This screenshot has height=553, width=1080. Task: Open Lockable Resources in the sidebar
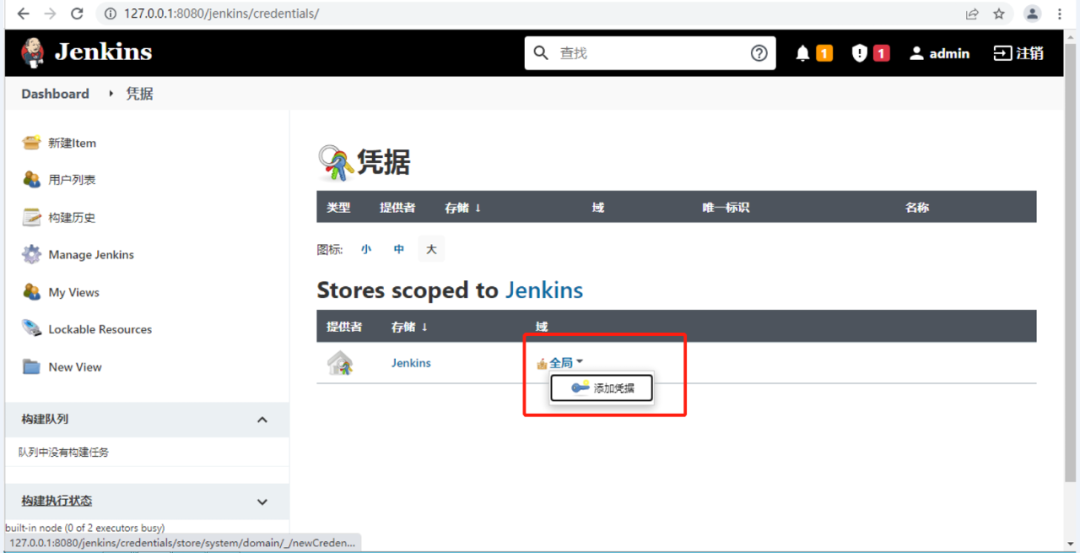point(100,329)
